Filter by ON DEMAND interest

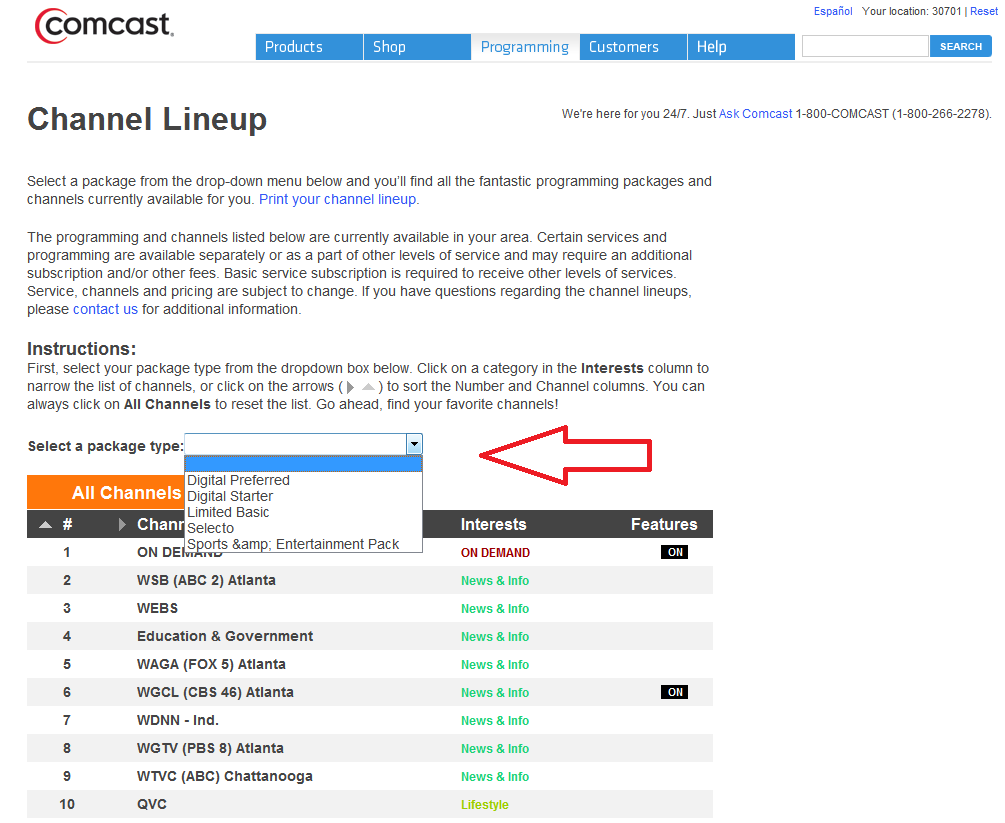[495, 553]
